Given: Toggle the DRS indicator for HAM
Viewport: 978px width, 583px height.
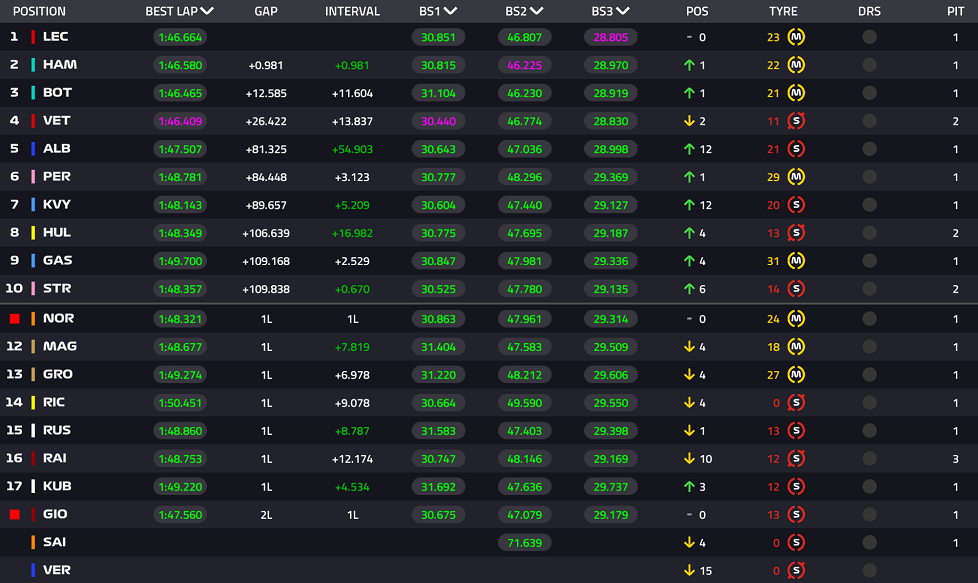Looking at the screenshot, I should point(869,65).
